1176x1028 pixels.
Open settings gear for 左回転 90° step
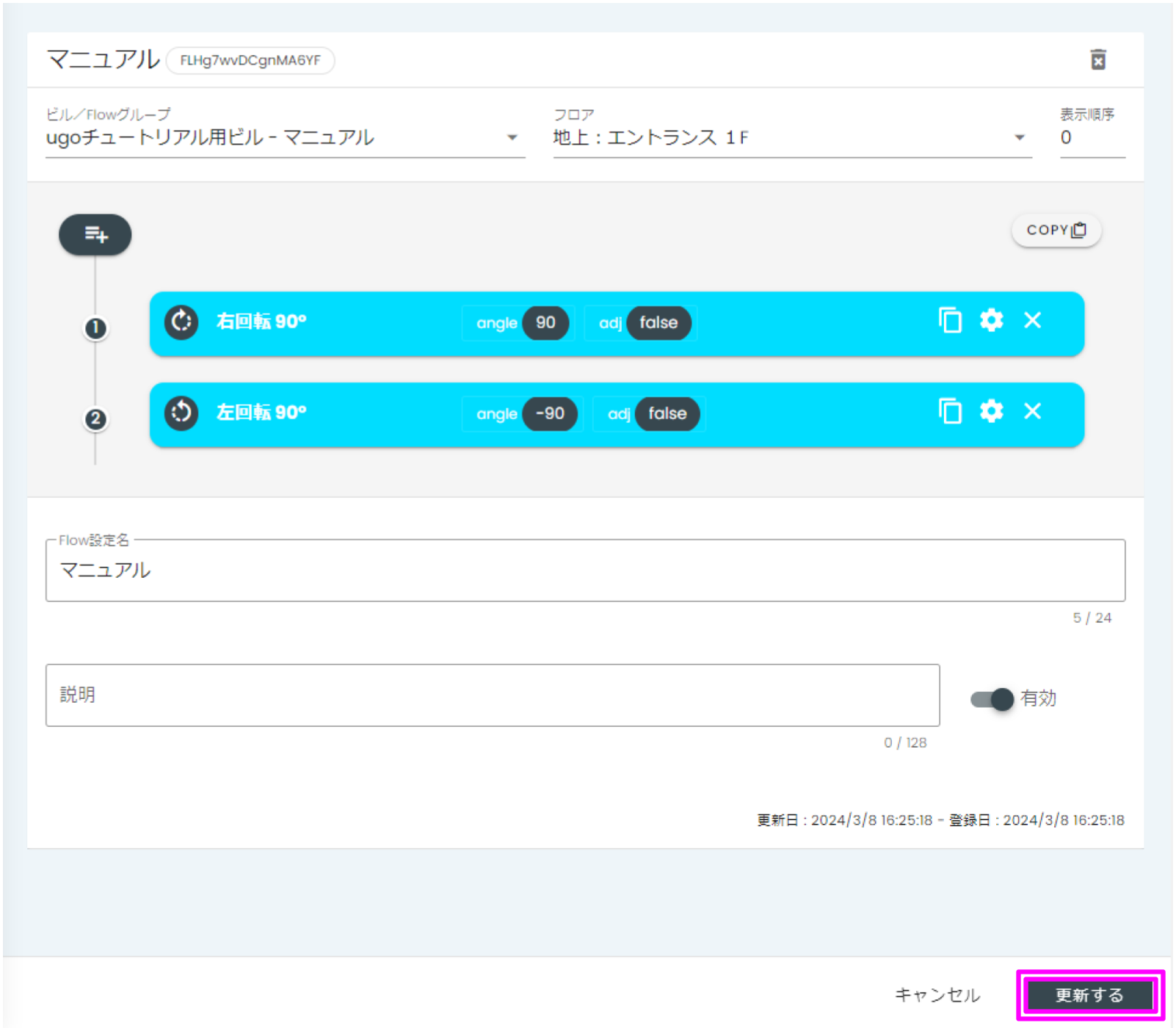pos(991,412)
